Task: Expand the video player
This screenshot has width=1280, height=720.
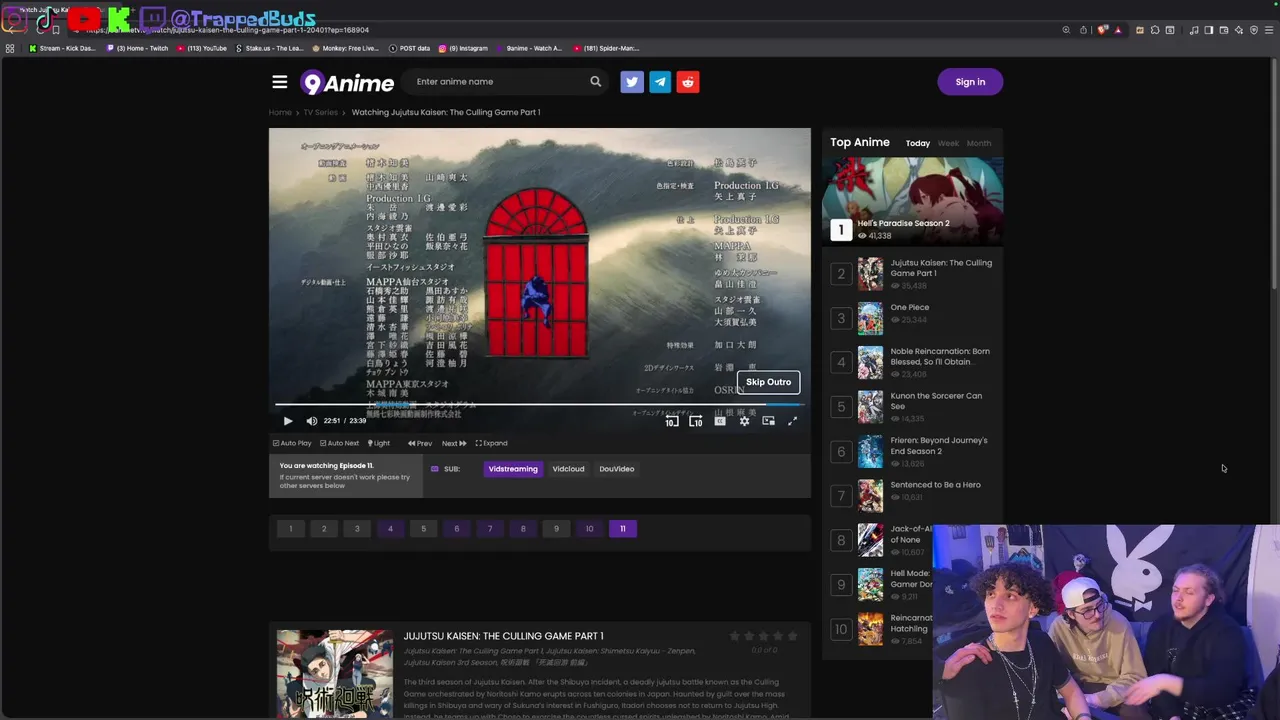Action: point(491,443)
